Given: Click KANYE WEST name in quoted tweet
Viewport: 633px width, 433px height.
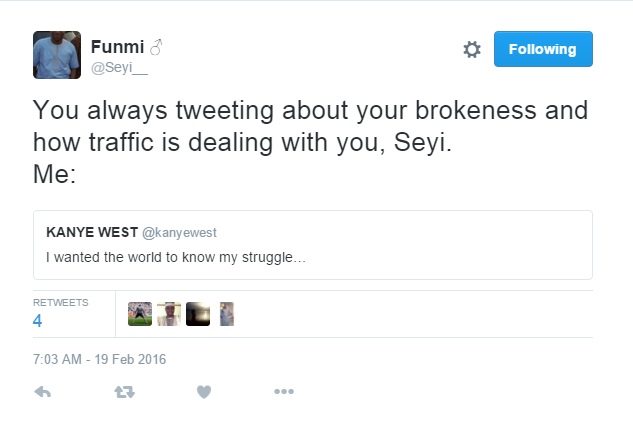Looking at the screenshot, I should 91,232.
